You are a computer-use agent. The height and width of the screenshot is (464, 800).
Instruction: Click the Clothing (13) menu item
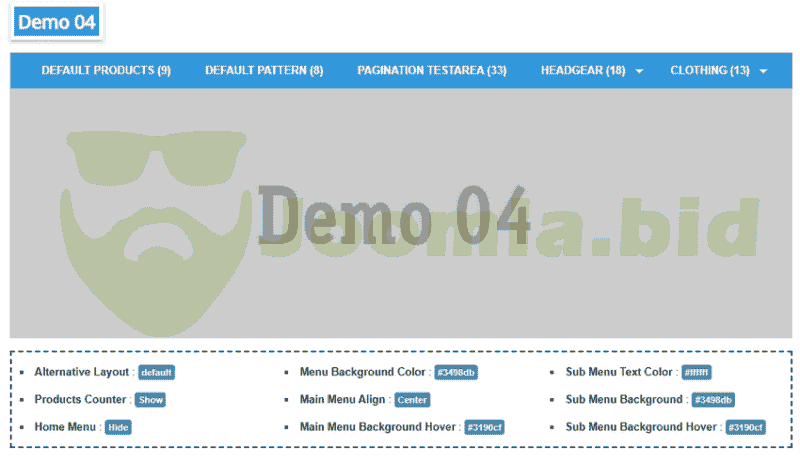pos(710,71)
